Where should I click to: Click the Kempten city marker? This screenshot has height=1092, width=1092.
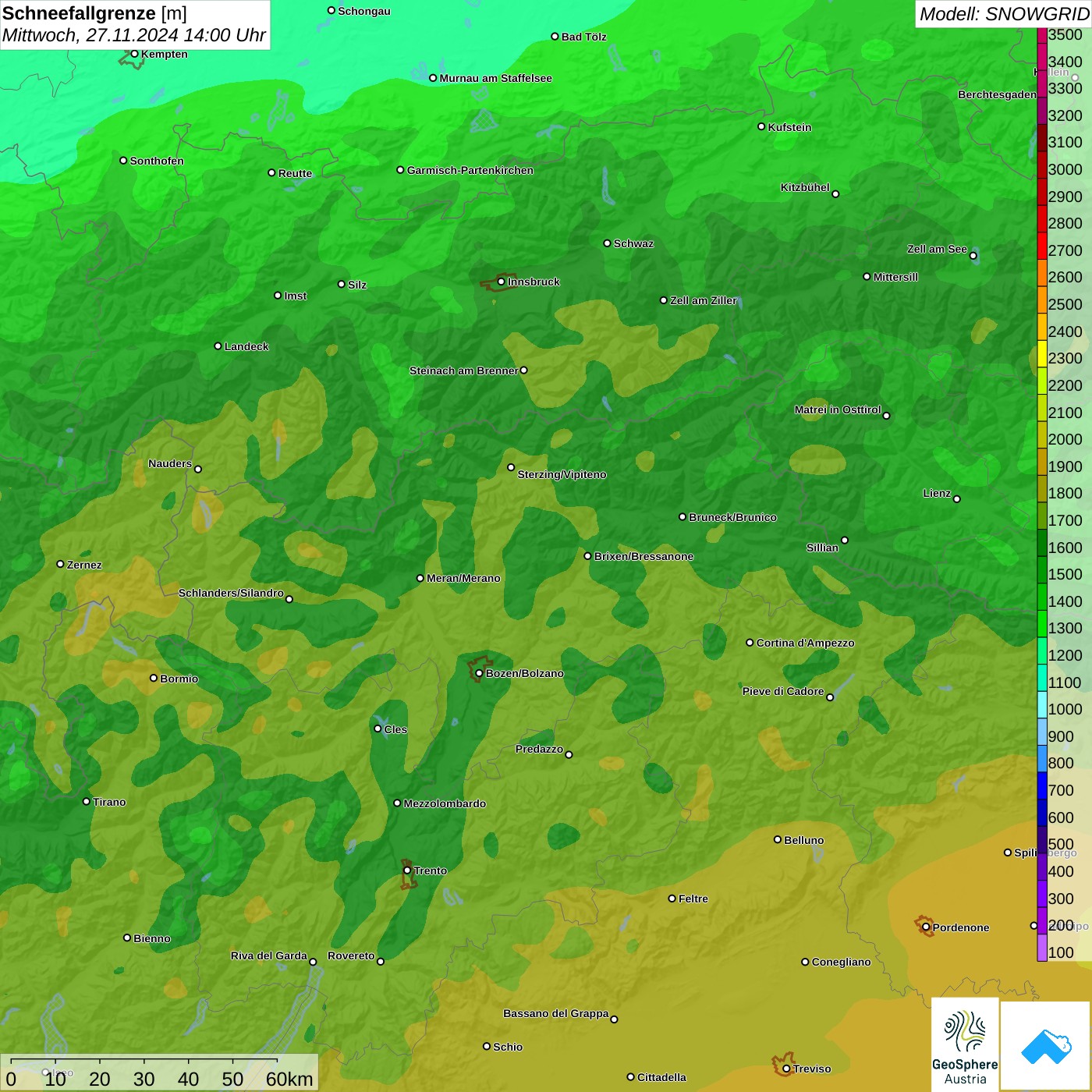pos(134,54)
